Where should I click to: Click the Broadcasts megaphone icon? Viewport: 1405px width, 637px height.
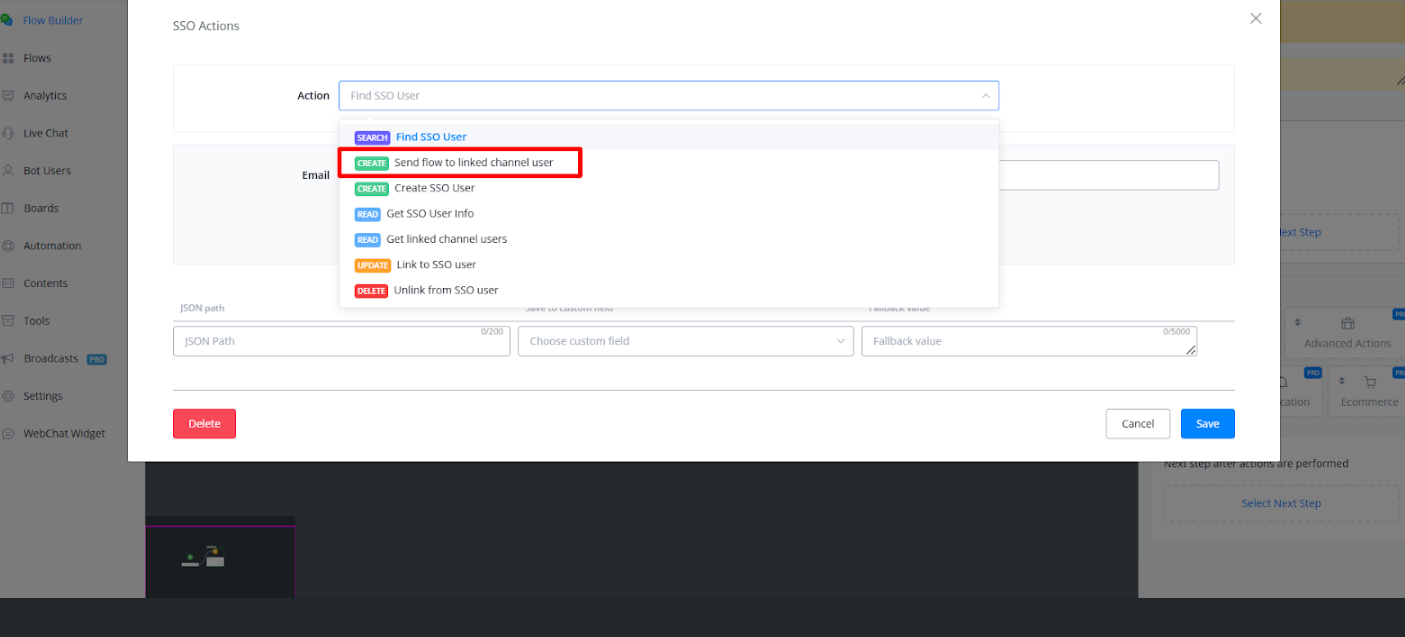tap(8, 359)
